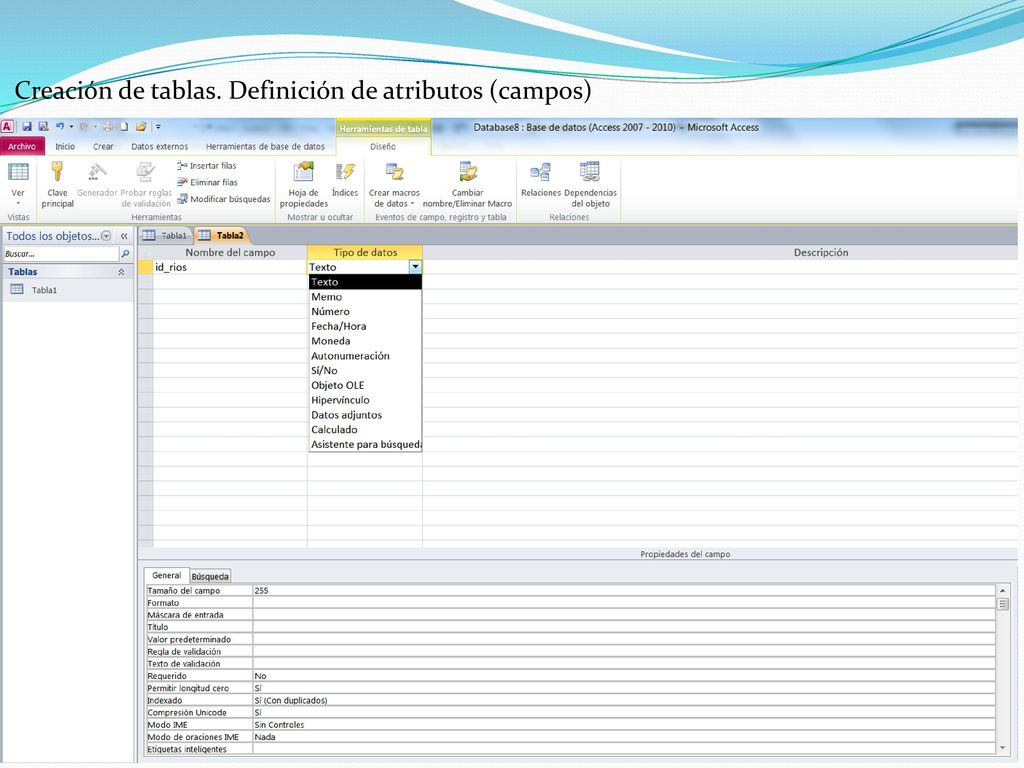Choose Objeto OLE from the data type list
The width and height of the screenshot is (1024, 768).
coord(365,385)
